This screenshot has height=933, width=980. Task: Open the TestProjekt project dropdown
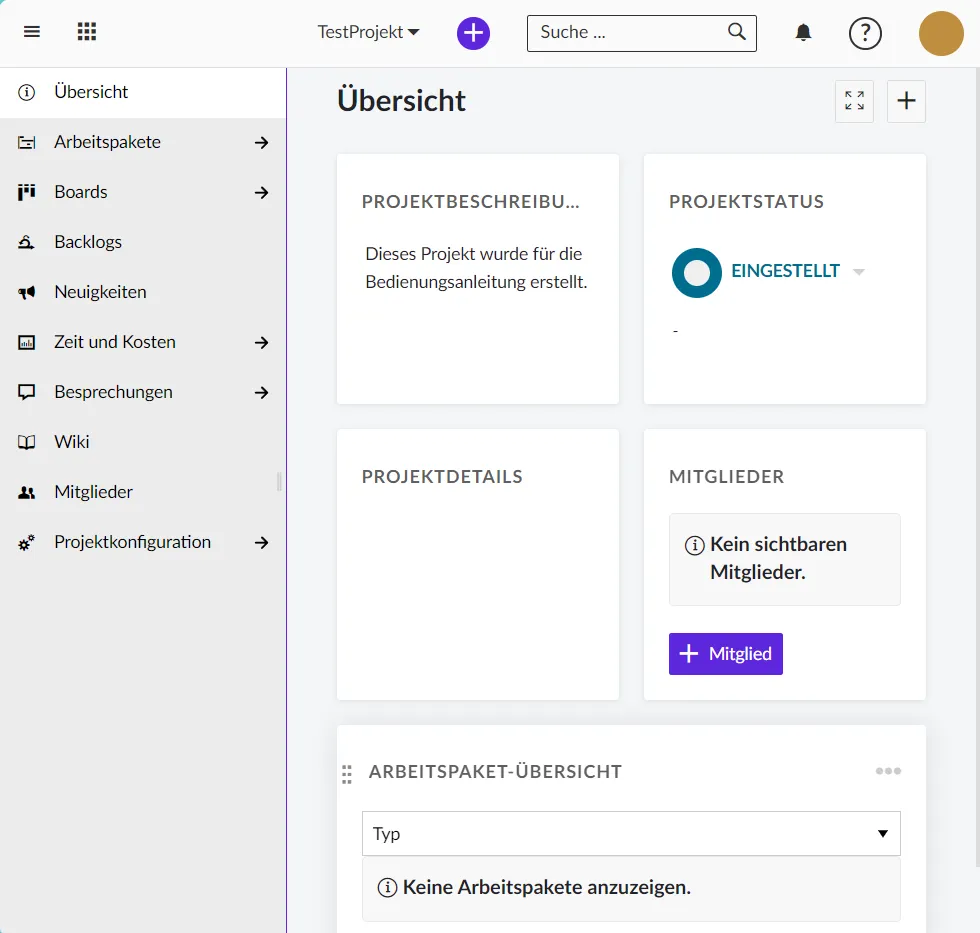point(368,32)
